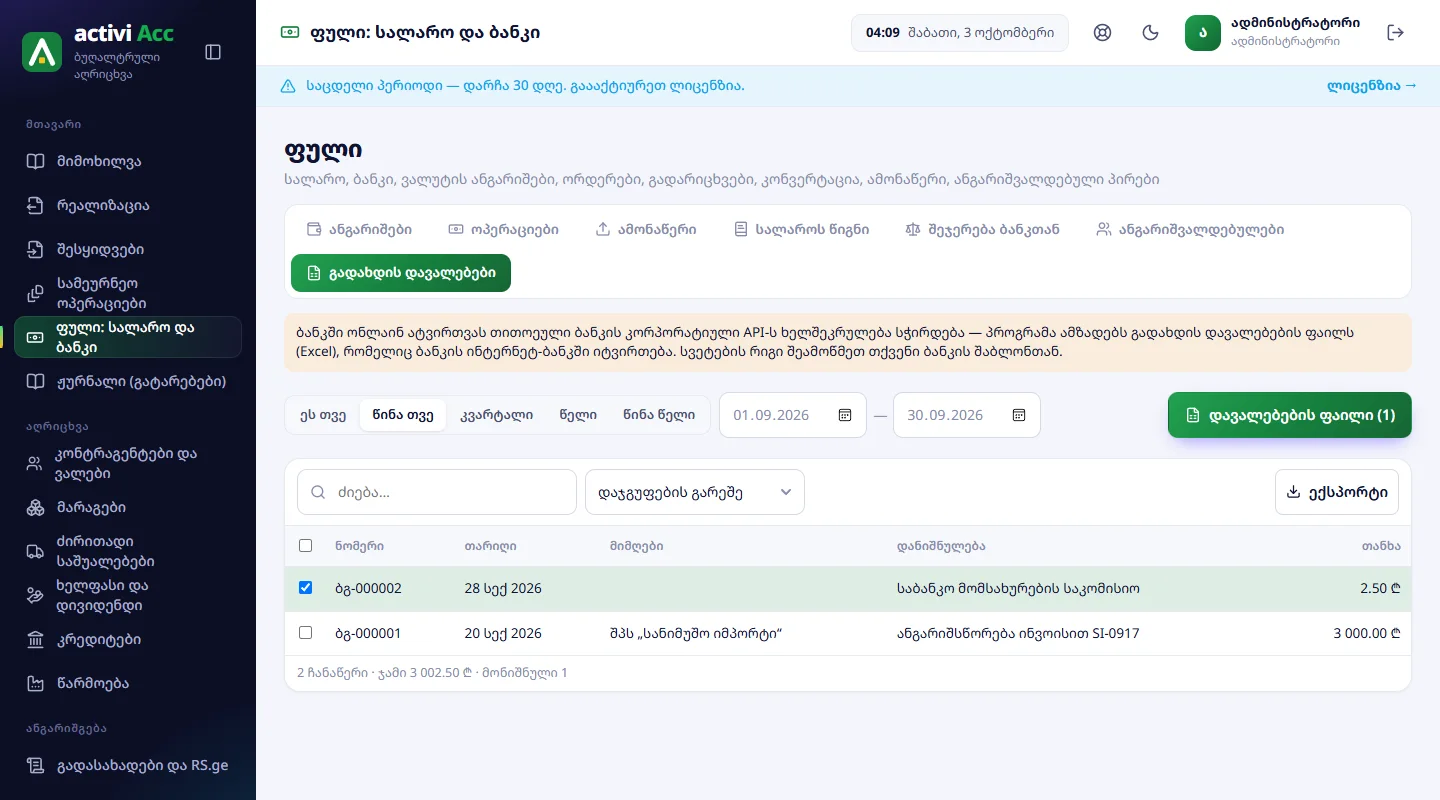Select ეს თვე period filter
Screen dimensions: 1440x800
323,415
